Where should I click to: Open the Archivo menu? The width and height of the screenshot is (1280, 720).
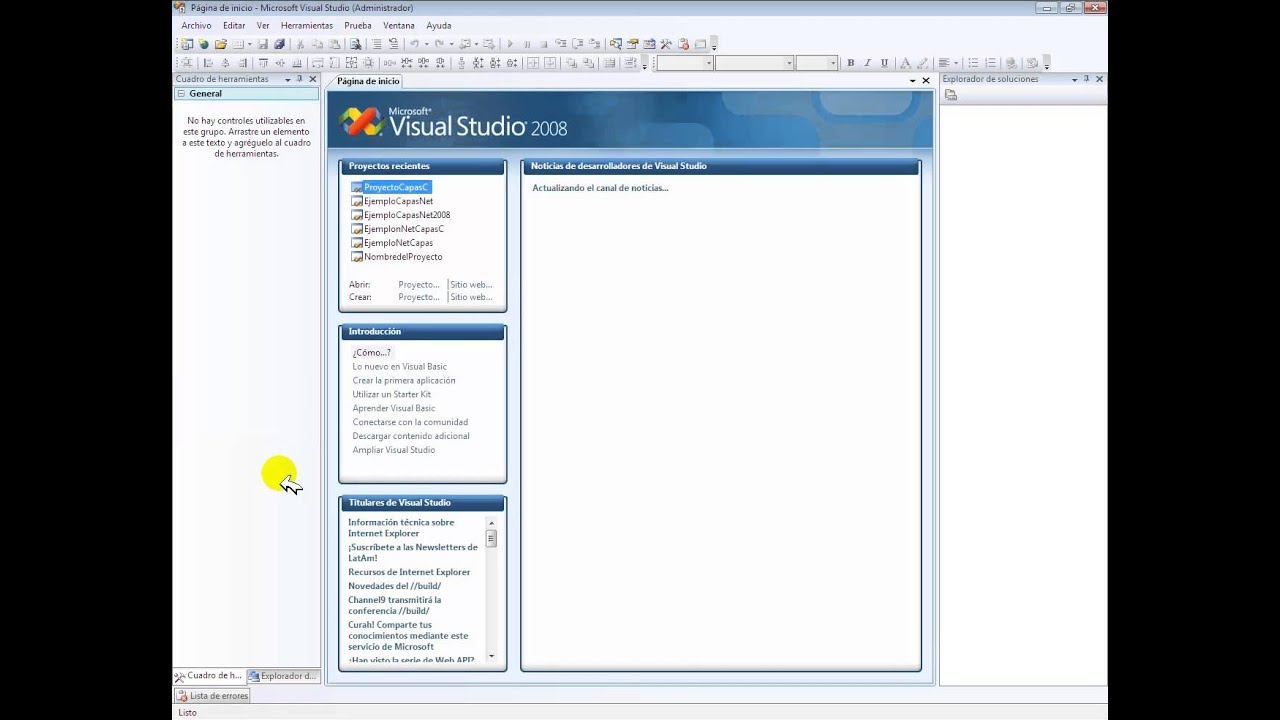(x=196, y=26)
